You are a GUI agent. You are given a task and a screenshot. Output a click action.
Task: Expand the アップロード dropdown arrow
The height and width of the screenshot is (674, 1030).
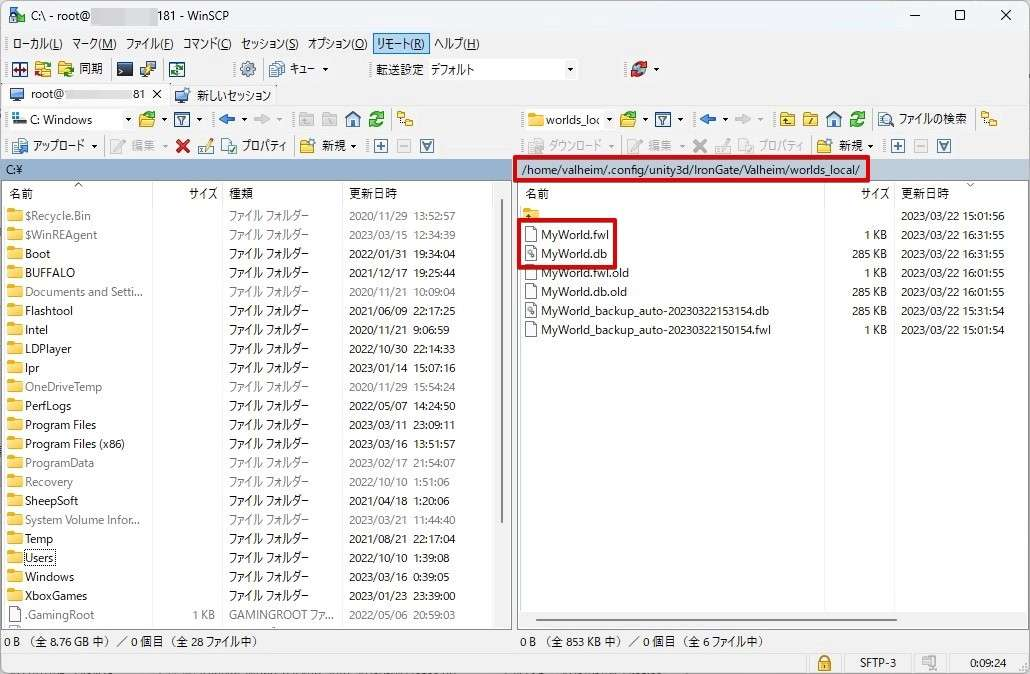pyautogui.click(x=95, y=146)
